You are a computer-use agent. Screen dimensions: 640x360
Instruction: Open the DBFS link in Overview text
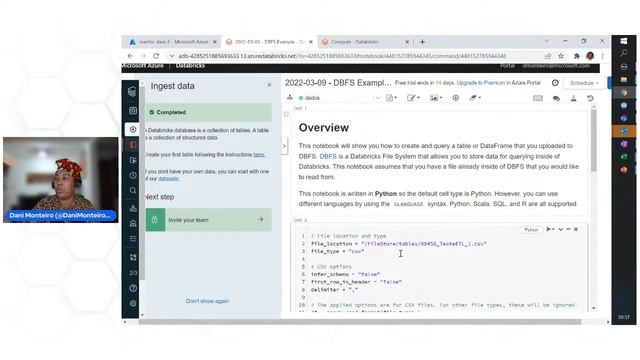pos(328,156)
